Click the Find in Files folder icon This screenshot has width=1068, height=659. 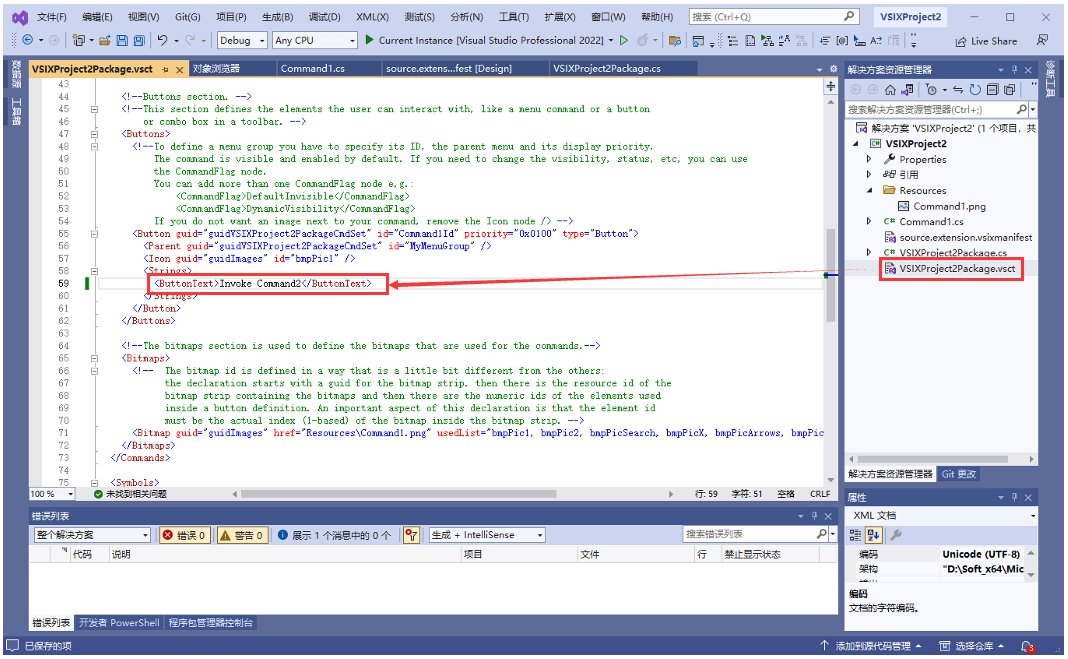pyautogui.click(x=675, y=41)
